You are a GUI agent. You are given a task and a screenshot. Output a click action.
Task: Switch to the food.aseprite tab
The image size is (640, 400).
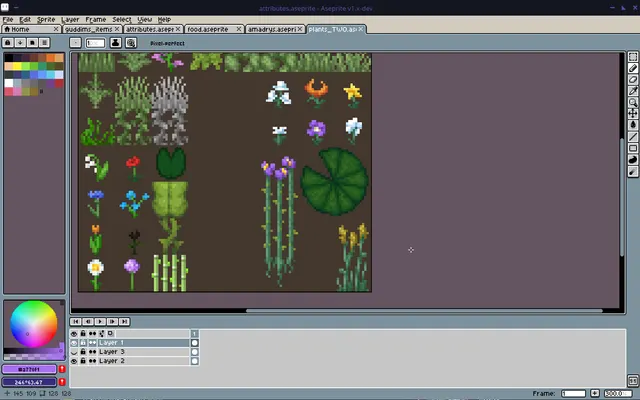pyautogui.click(x=213, y=29)
